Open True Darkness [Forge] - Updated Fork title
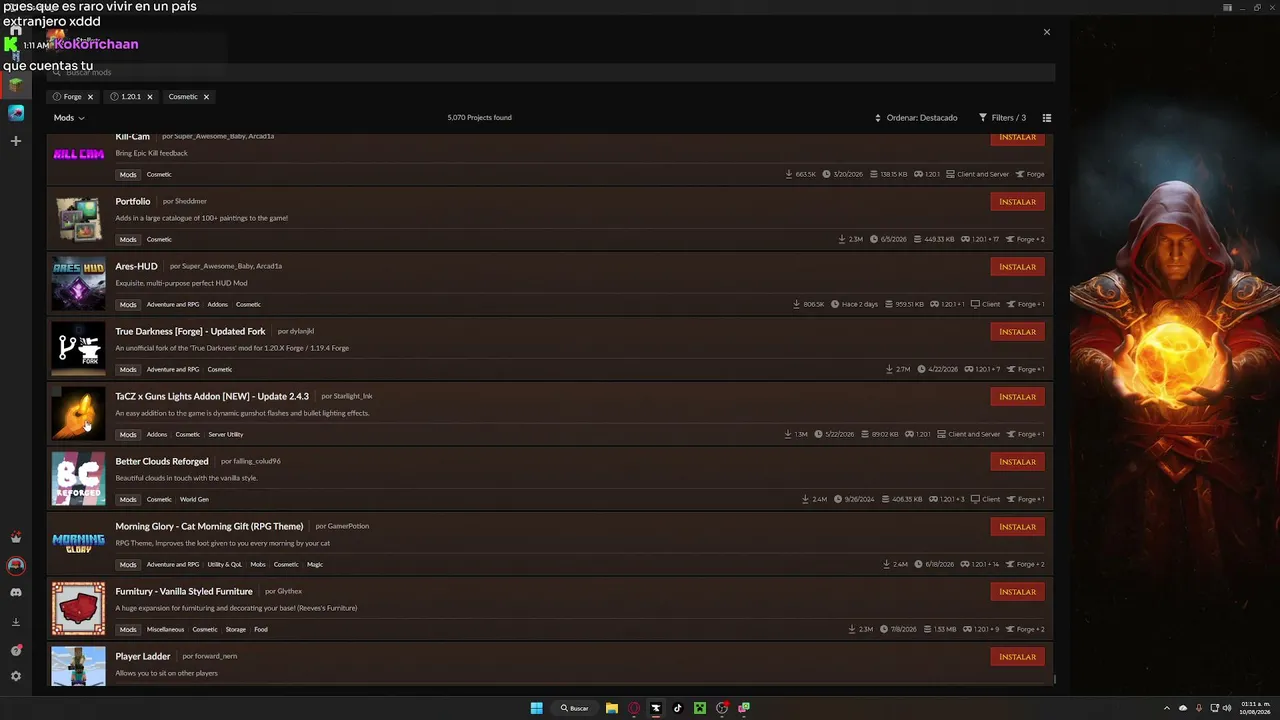This screenshot has width=1280, height=720. (x=190, y=331)
